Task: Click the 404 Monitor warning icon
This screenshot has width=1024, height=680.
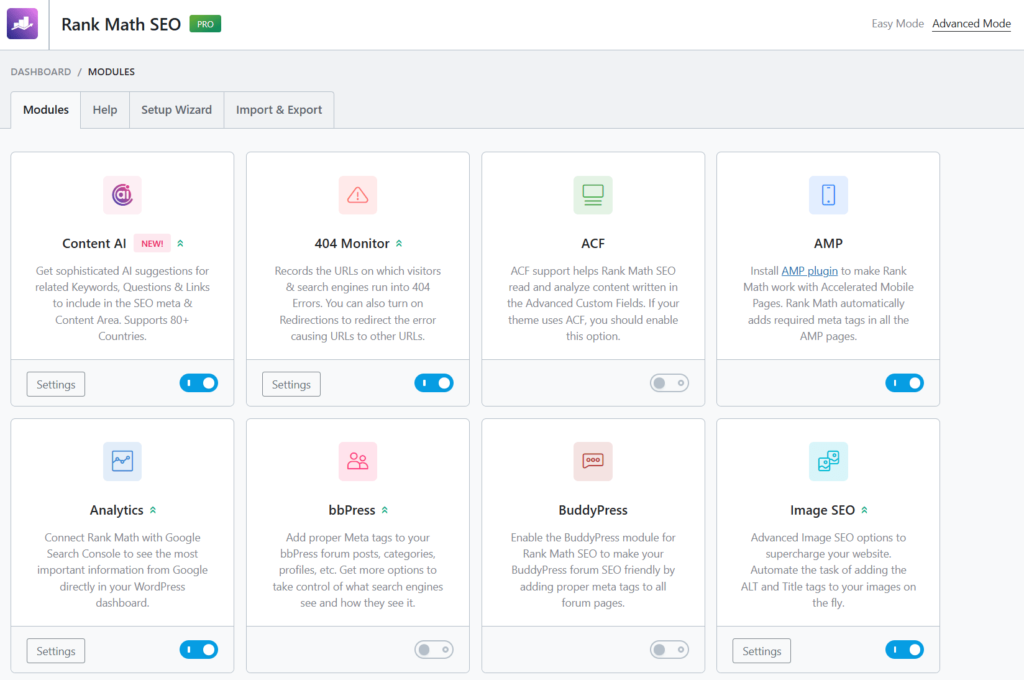Action: pyautogui.click(x=357, y=195)
